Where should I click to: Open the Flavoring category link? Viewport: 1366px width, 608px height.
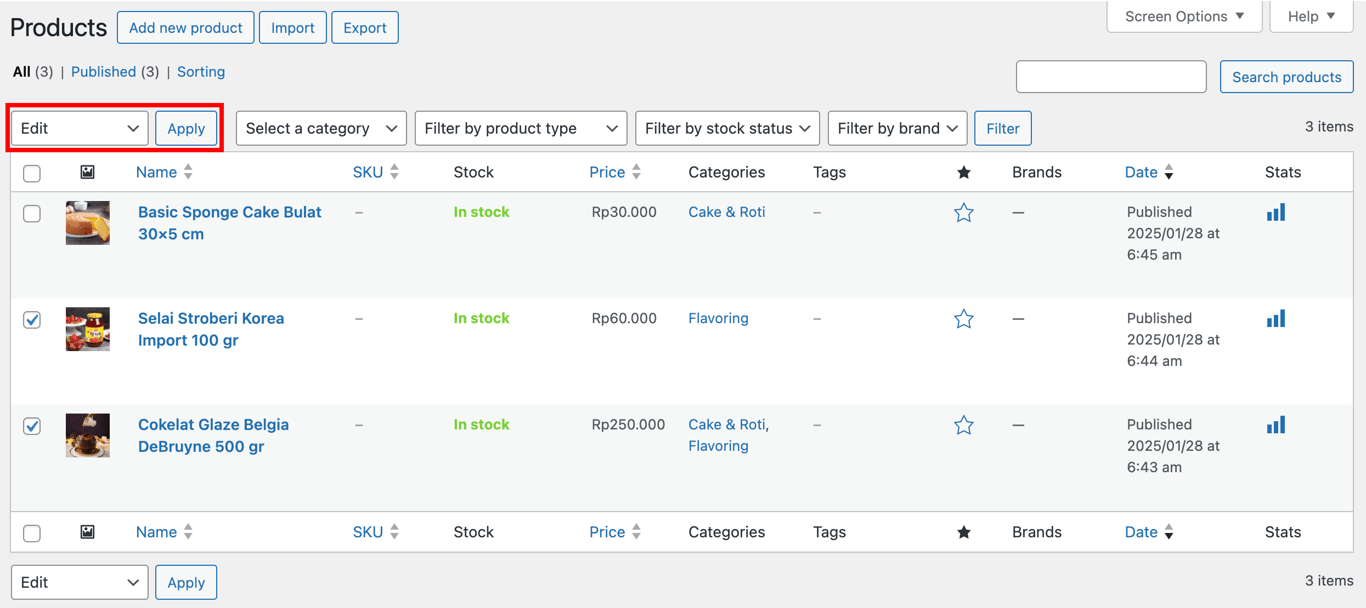click(x=718, y=318)
